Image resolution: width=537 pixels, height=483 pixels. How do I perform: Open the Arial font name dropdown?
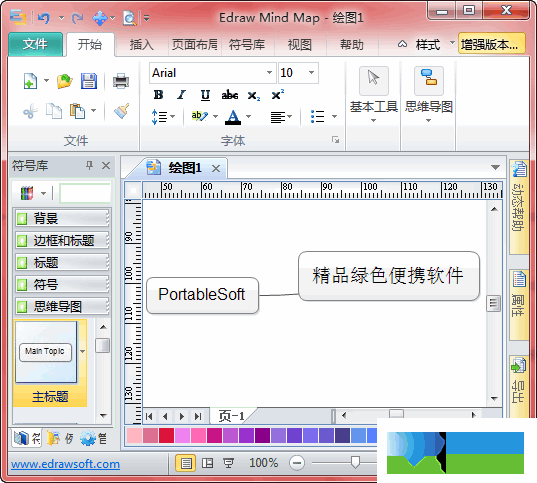(270, 73)
